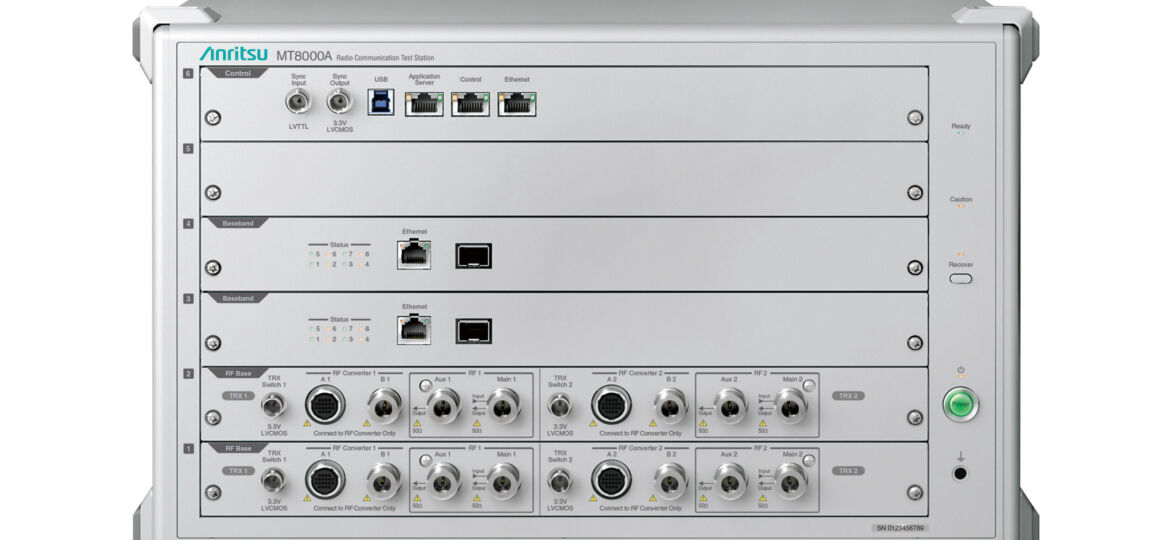Click the A 2 multi-pin connector in slot 1
1170x540 pixels.
611,480
